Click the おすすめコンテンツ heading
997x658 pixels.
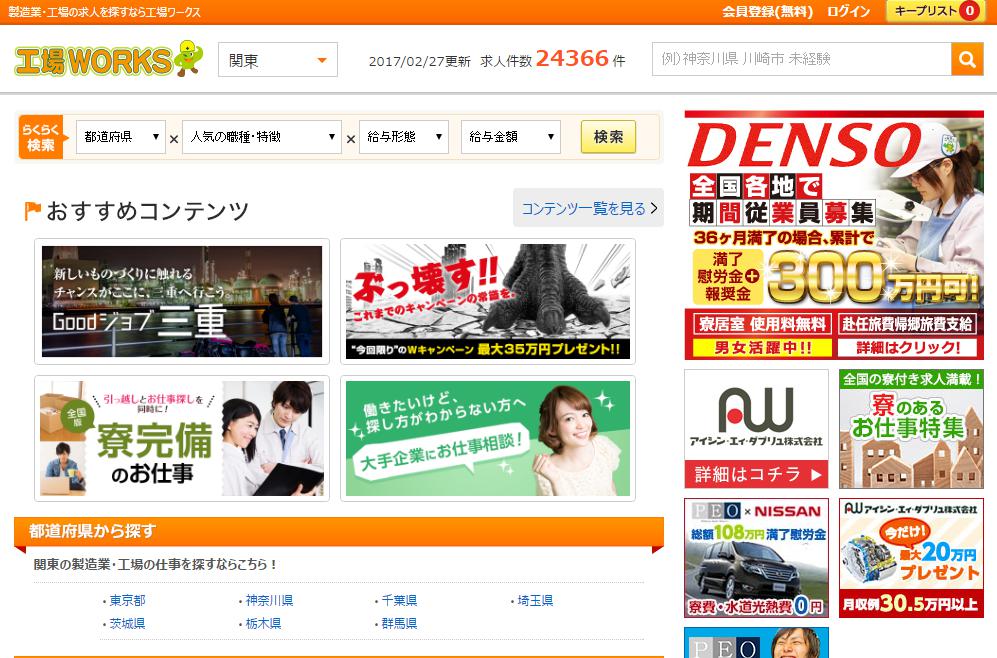[x=148, y=211]
